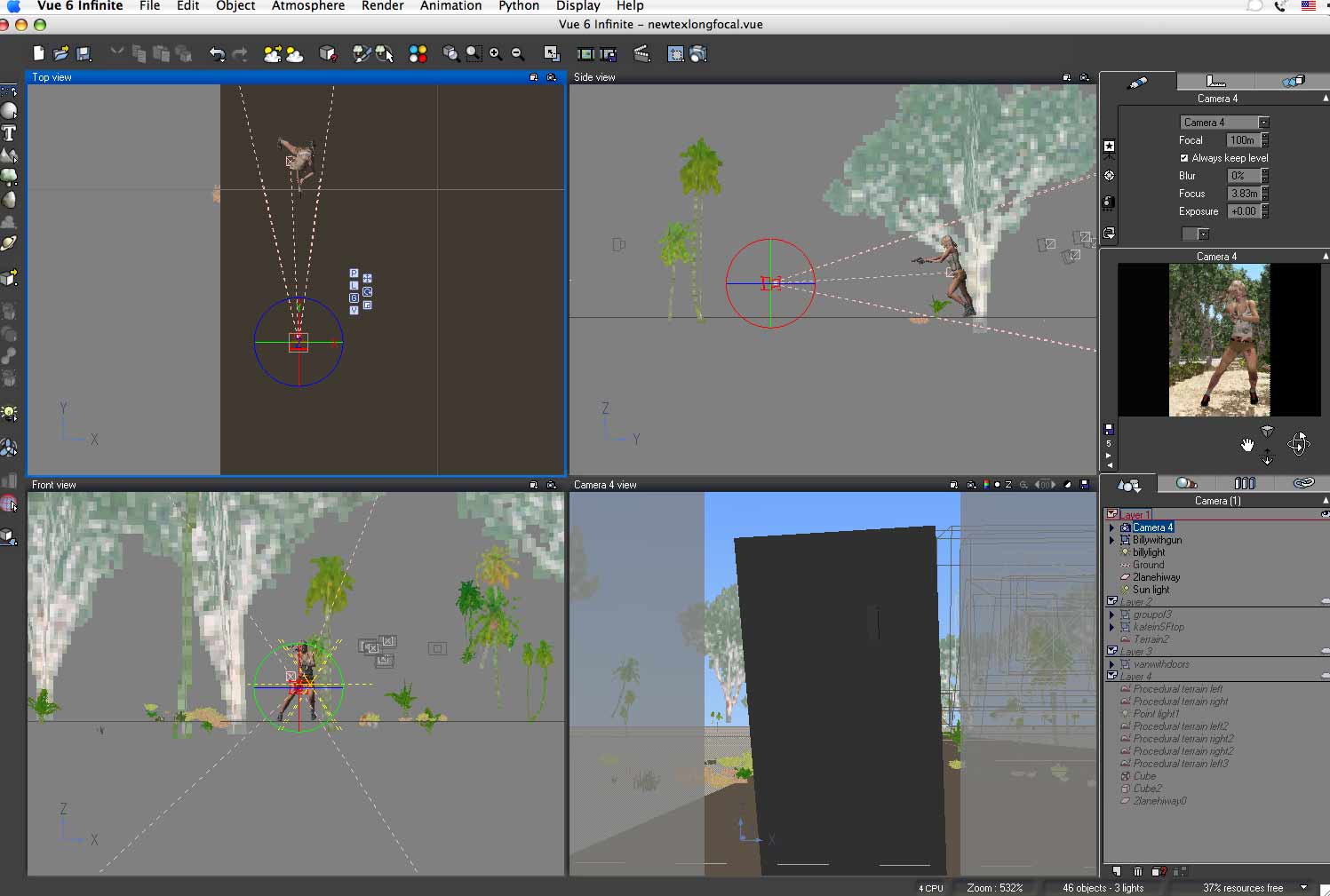The image size is (1330, 896).
Task: Open the color palette four-dots icon
Action: (x=418, y=54)
